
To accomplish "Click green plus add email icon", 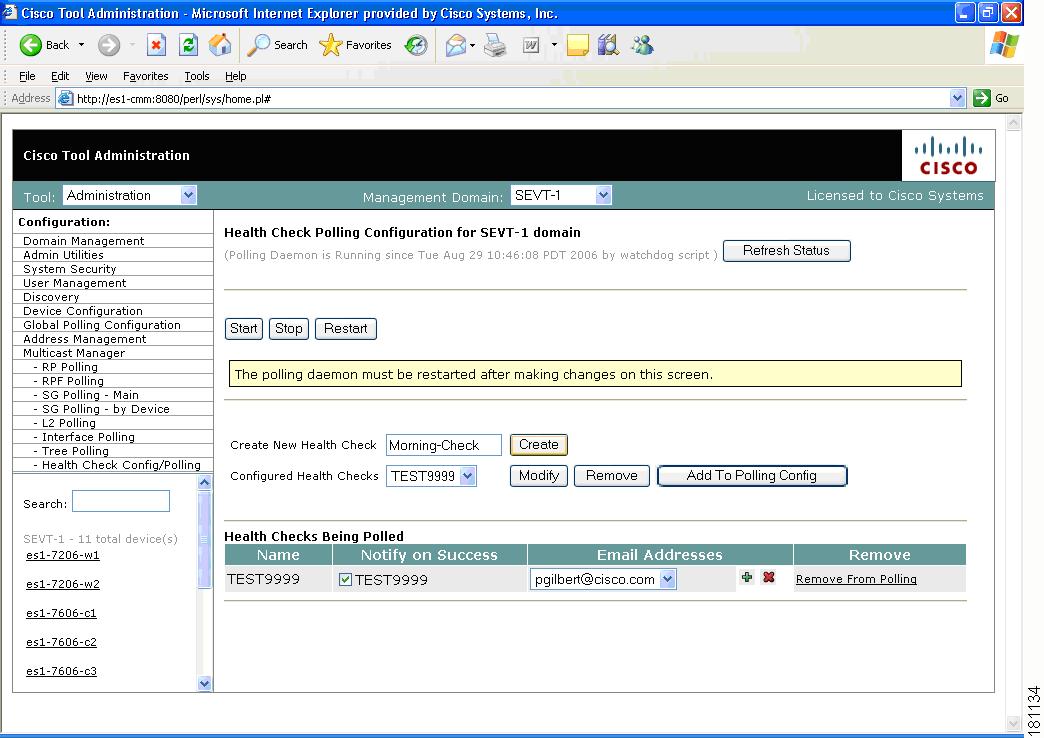I will [747, 577].
